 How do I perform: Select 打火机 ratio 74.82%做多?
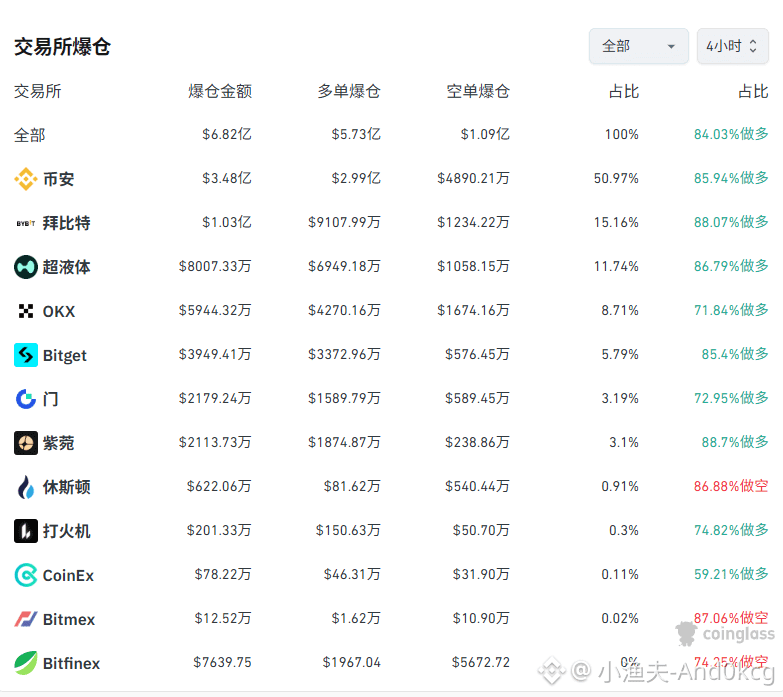tap(731, 530)
